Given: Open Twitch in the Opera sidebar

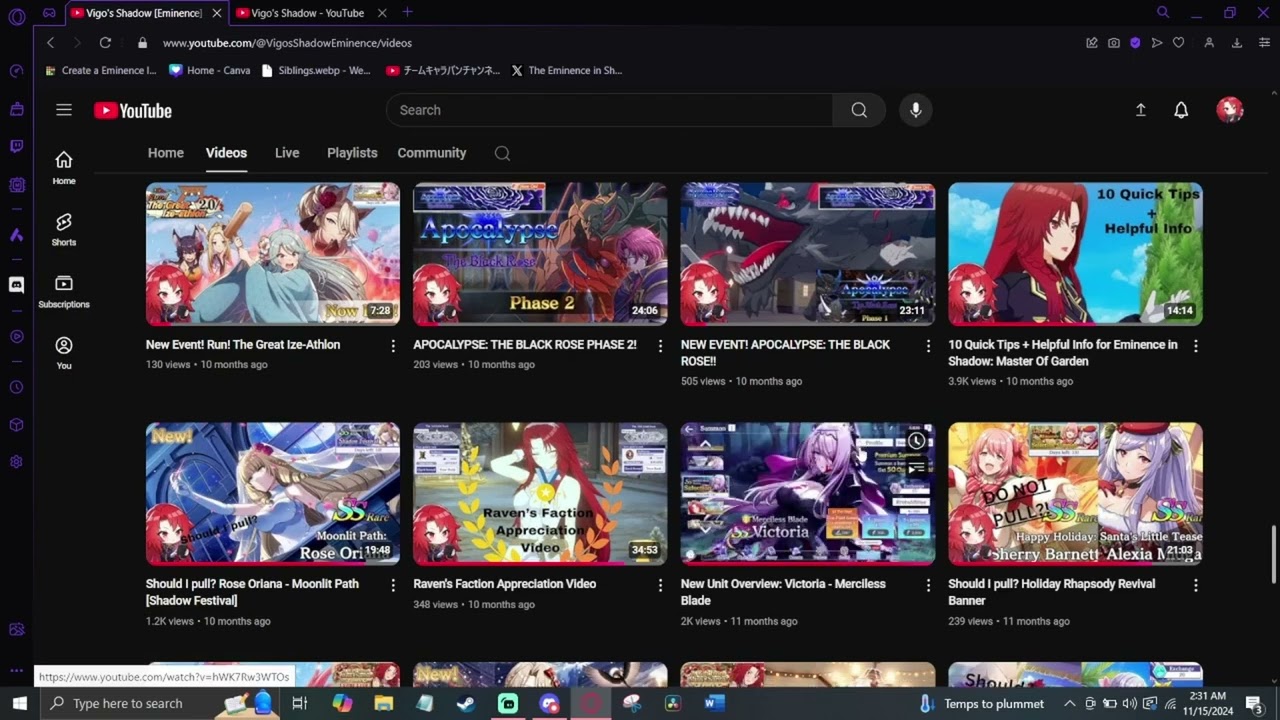Looking at the screenshot, I should [16, 146].
